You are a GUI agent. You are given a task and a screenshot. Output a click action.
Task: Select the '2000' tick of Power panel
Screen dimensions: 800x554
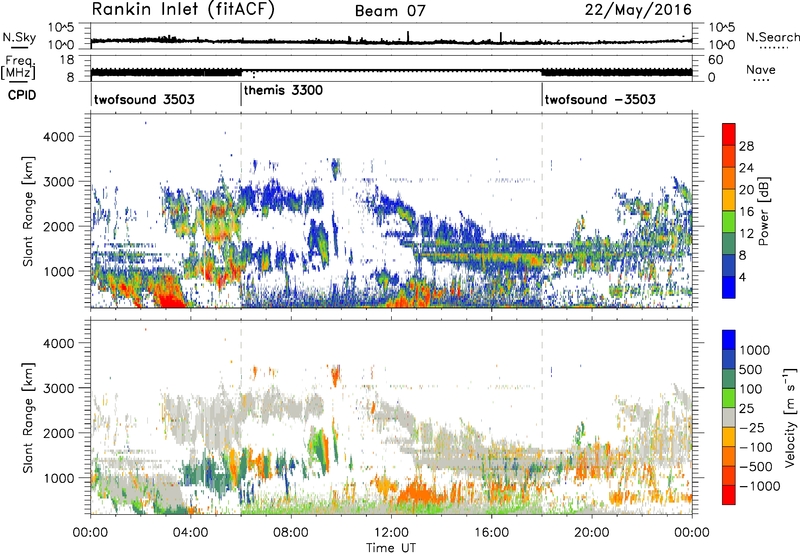pyautogui.click(x=58, y=227)
